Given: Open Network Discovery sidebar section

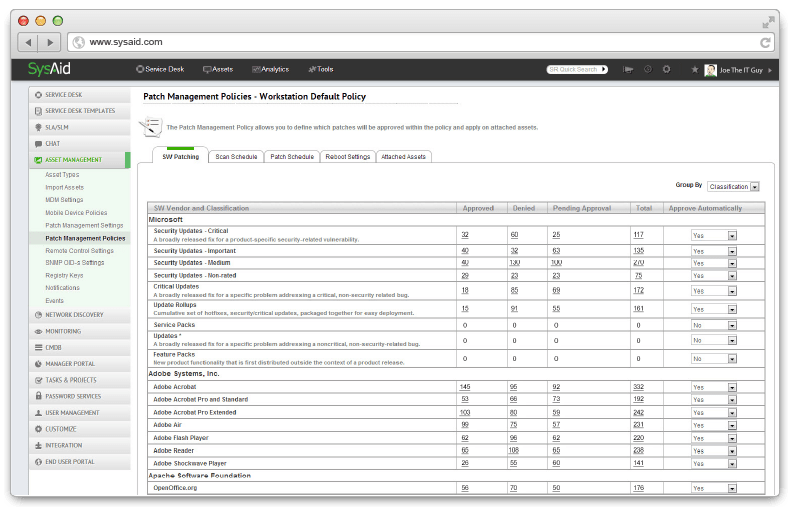Looking at the screenshot, I should (x=80, y=315).
